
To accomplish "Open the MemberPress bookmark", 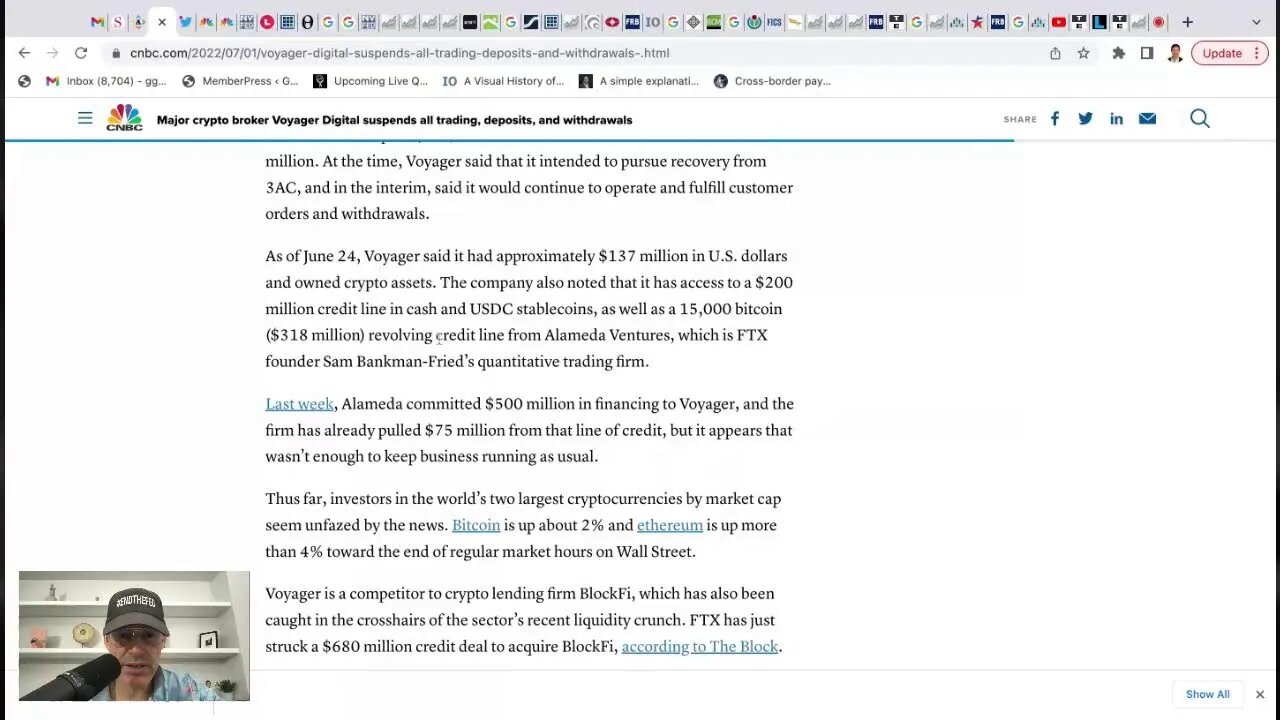I will pos(240,81).
